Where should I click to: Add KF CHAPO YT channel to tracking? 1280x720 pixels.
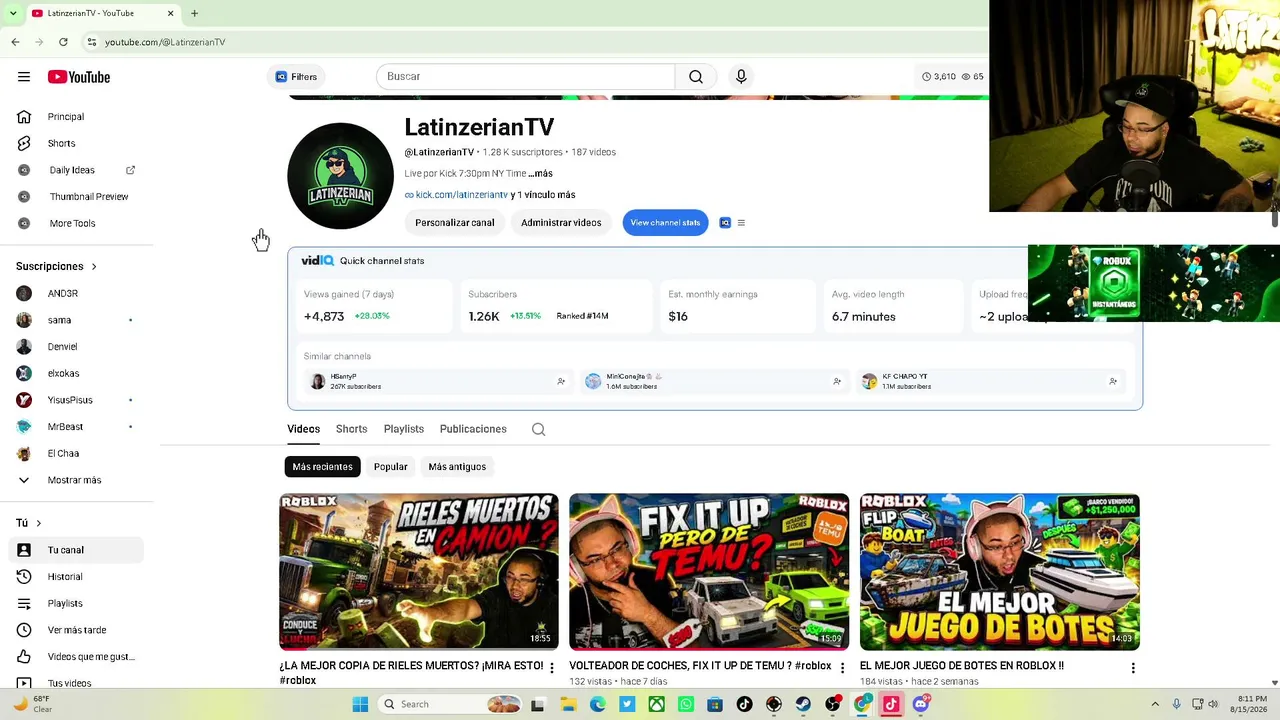pos(1113,381)
